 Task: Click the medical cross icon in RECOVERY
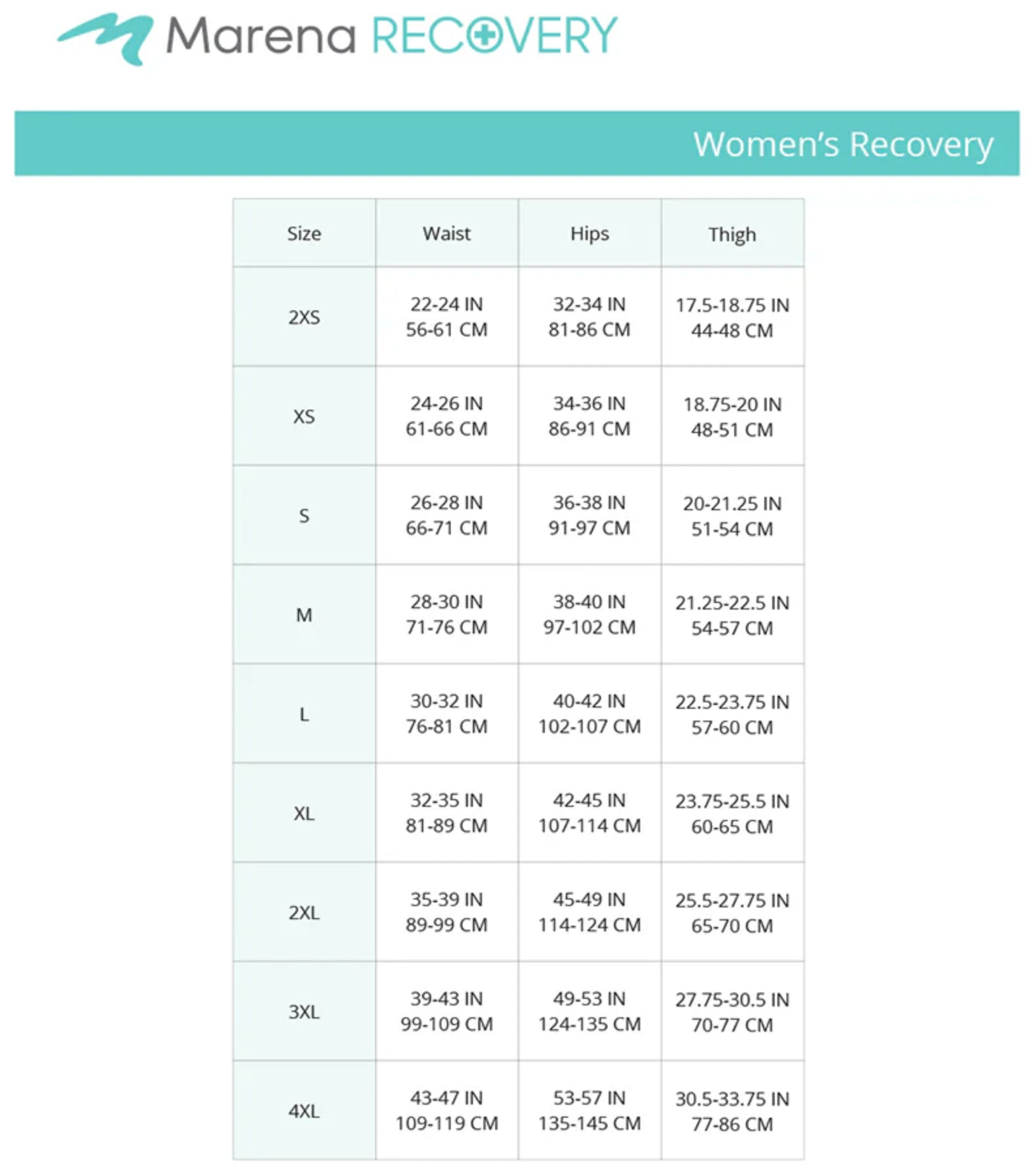pyautogui.click(x=484, y=35)
